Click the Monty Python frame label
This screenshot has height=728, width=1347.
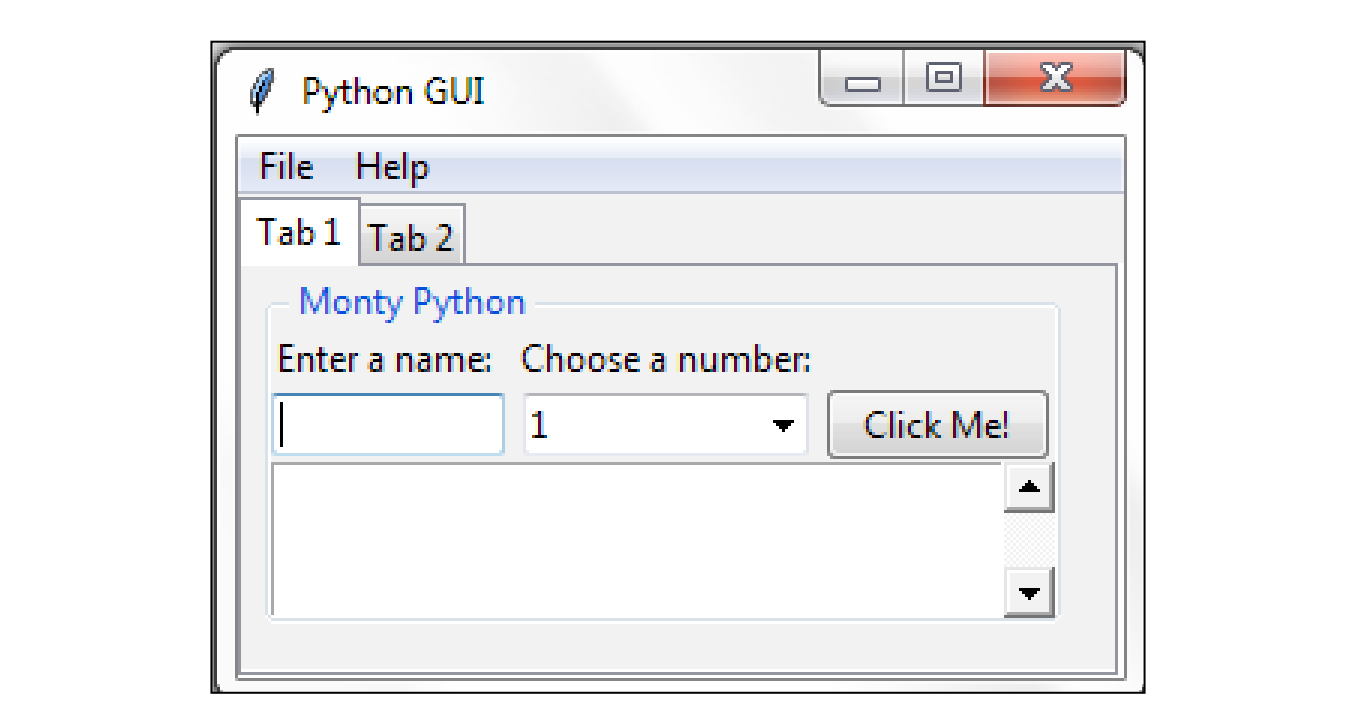[413, 302]
